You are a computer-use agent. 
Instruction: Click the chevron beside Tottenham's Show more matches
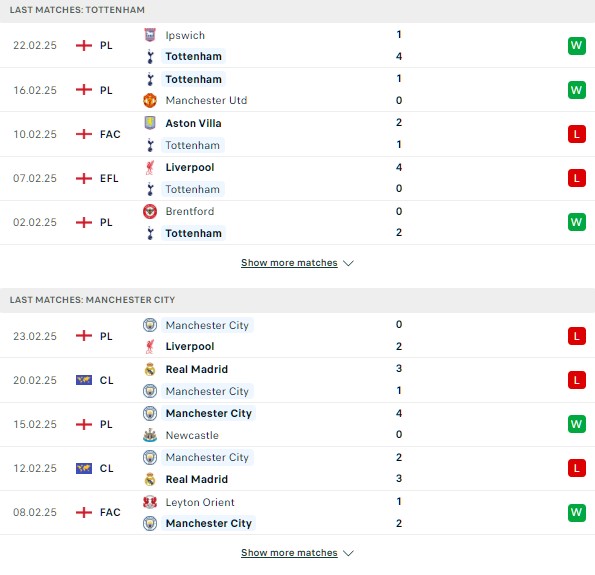click(348, 263)
